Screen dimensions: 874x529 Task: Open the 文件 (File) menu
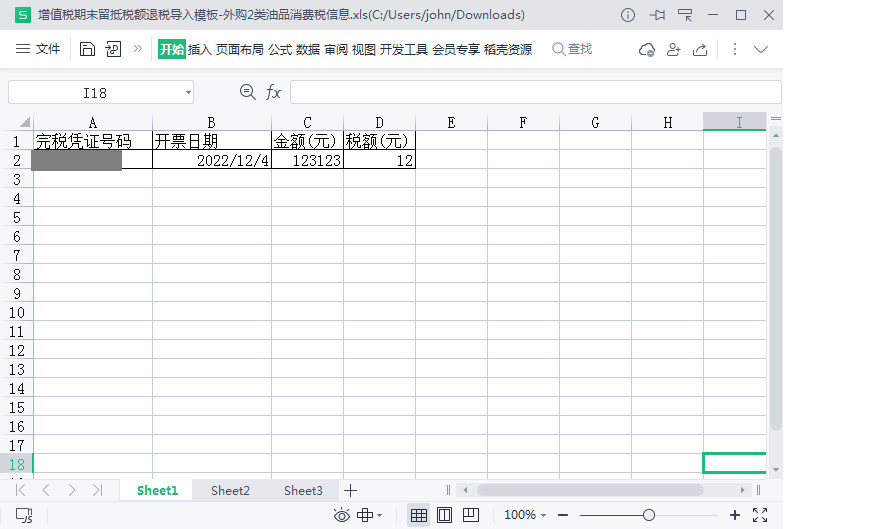pyautogui.click(x=38, y=49)
